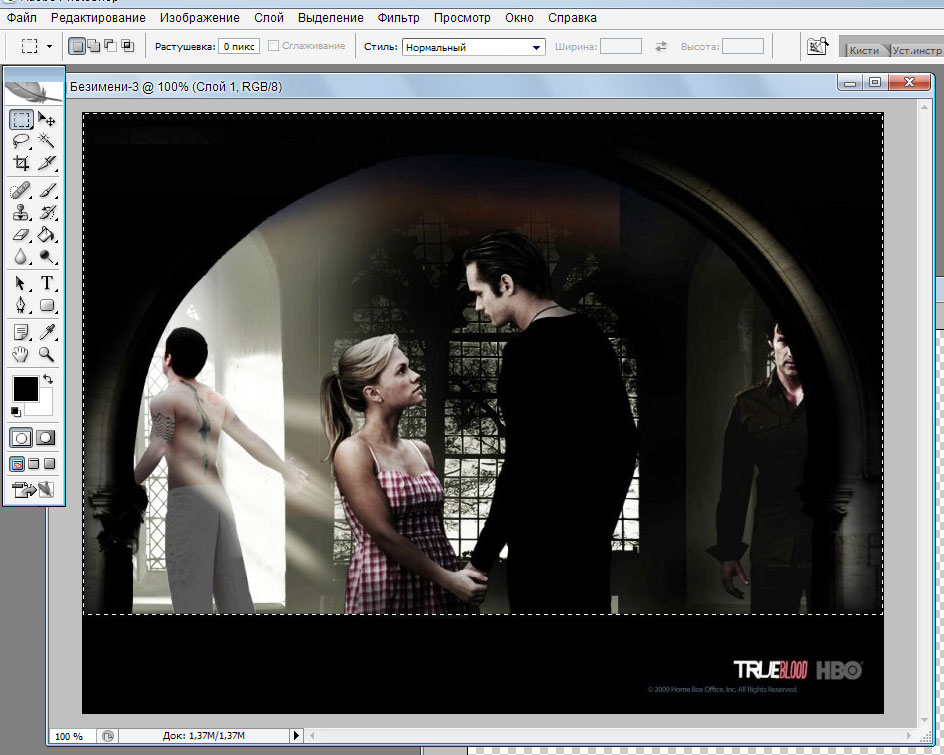Open the file browser icon in options bar
This screenshot has width=944, height=755.
click(x=817, y=46)
